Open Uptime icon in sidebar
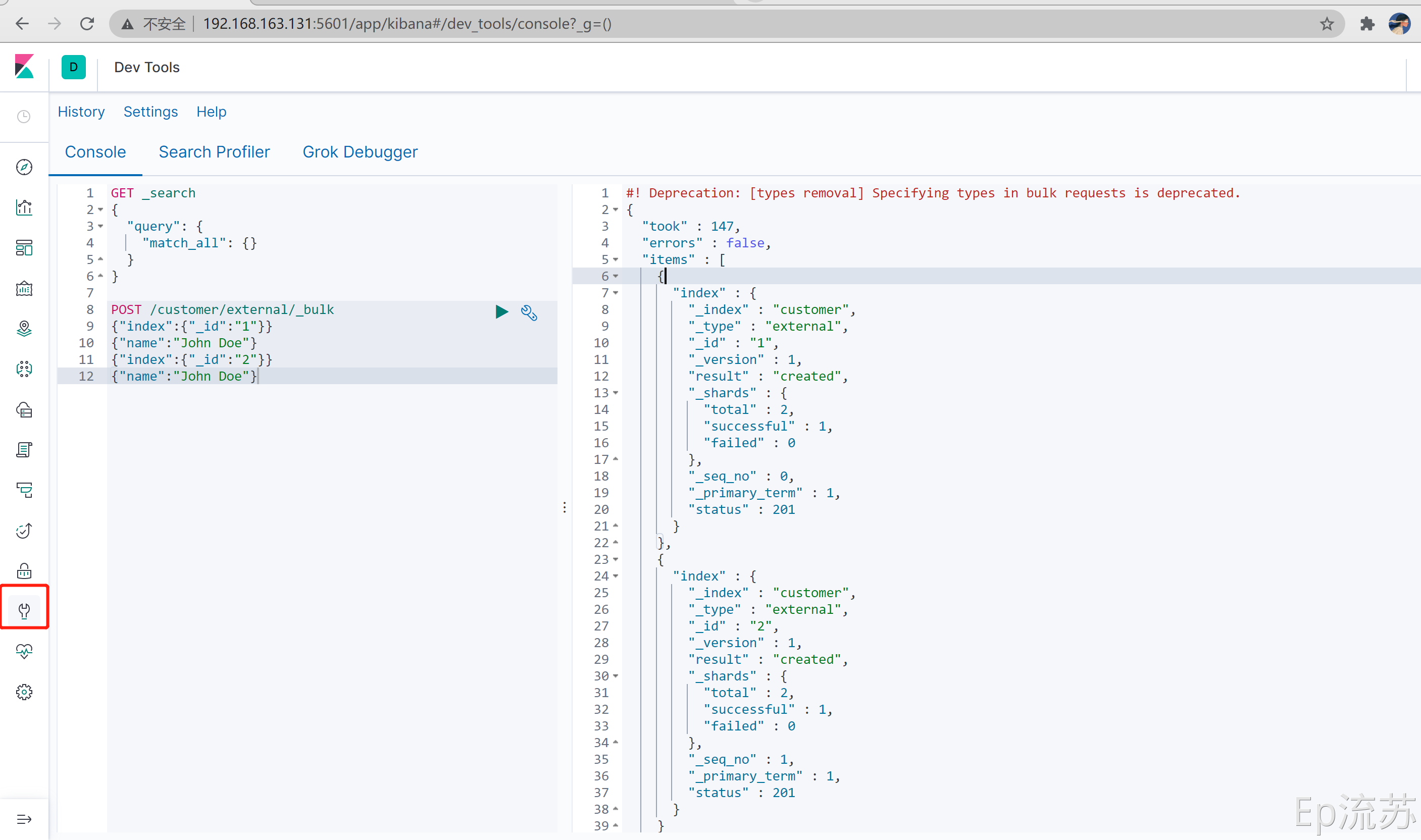Screen dimensions: 1421x840 [x=24, y=531]
